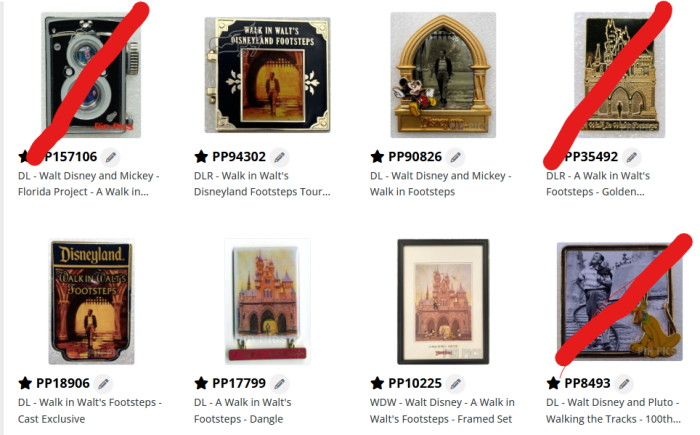Click the pencil edit icon beside PP17799
The image size is (700, 435).
tap(279, 384)
